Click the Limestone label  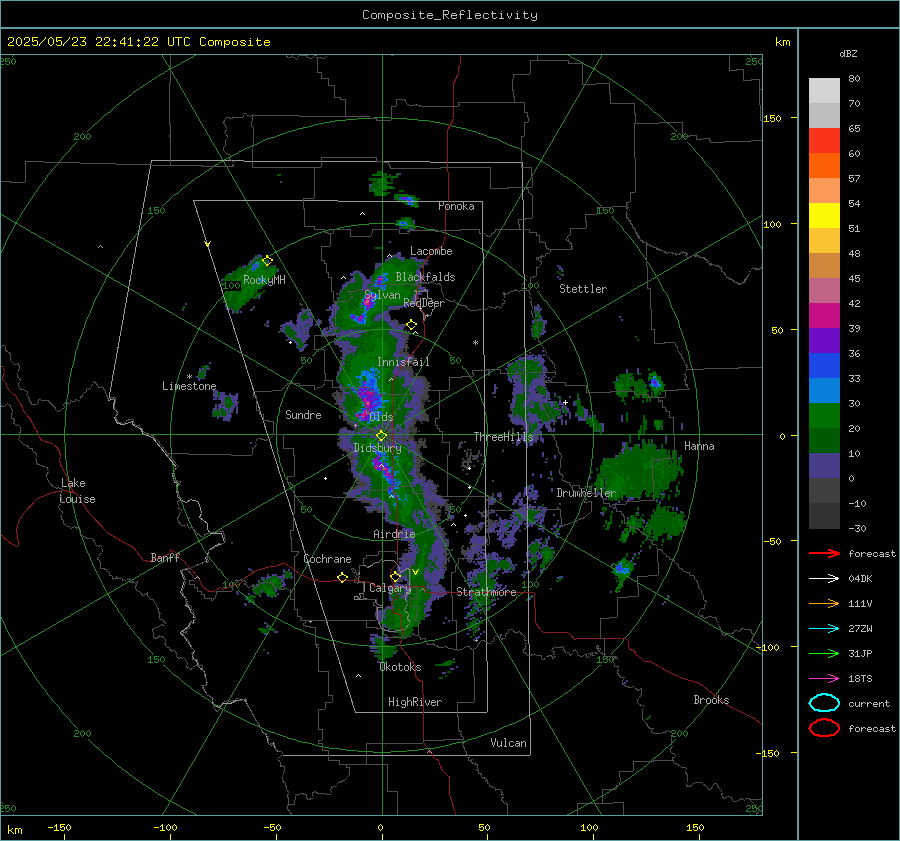pyautogui.click(x=189, y=386)
